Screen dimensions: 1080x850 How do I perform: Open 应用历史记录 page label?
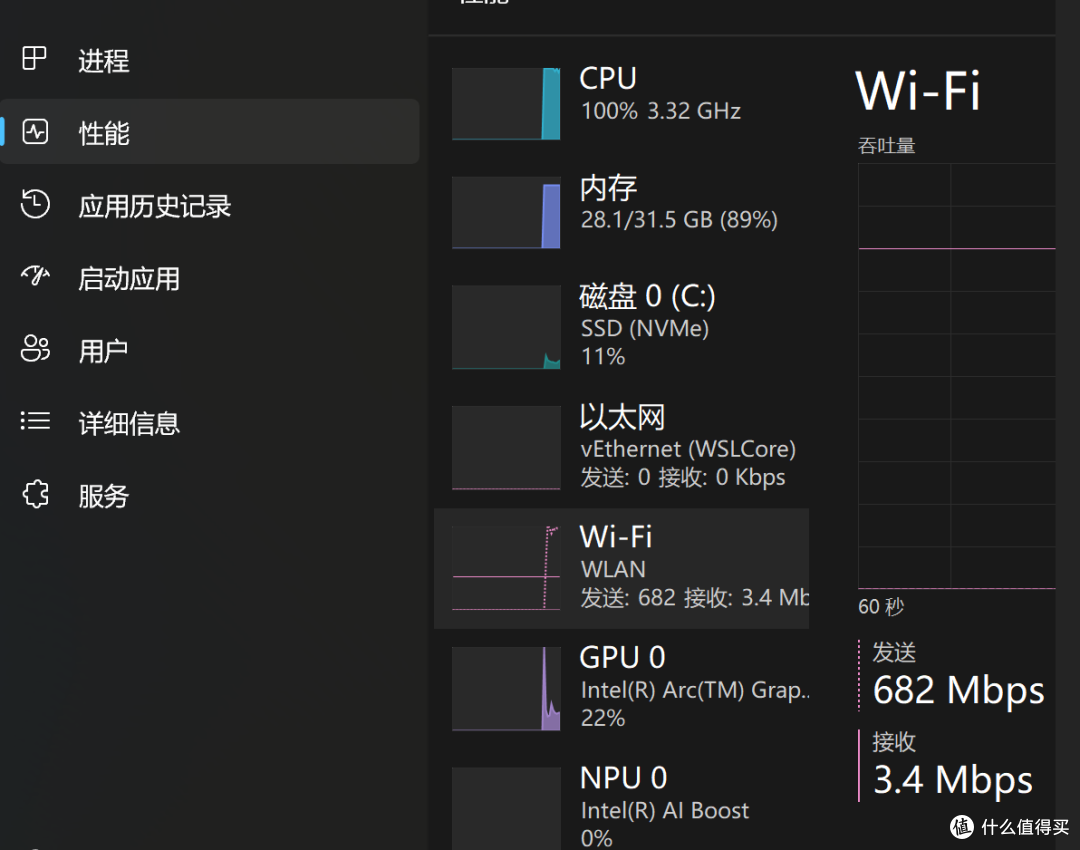155,206
